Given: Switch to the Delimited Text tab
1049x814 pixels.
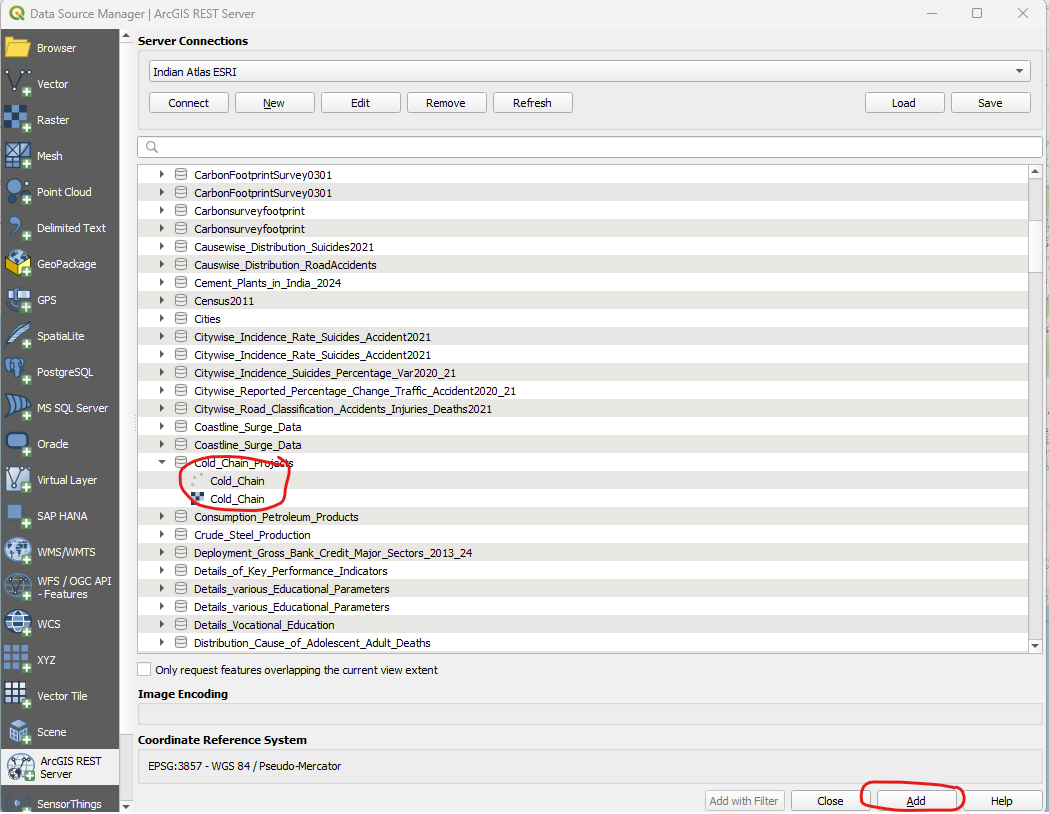Looking at the screenshot, I should [60, 228].
